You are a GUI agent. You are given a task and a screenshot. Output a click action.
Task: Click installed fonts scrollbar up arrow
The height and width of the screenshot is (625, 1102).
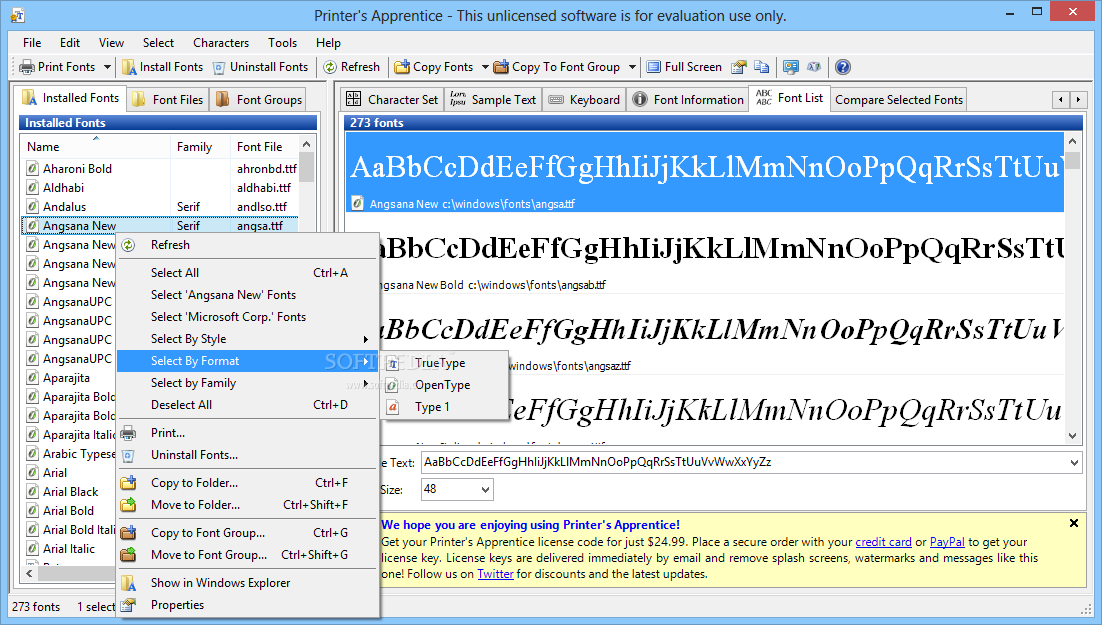[x=306, y=144]
